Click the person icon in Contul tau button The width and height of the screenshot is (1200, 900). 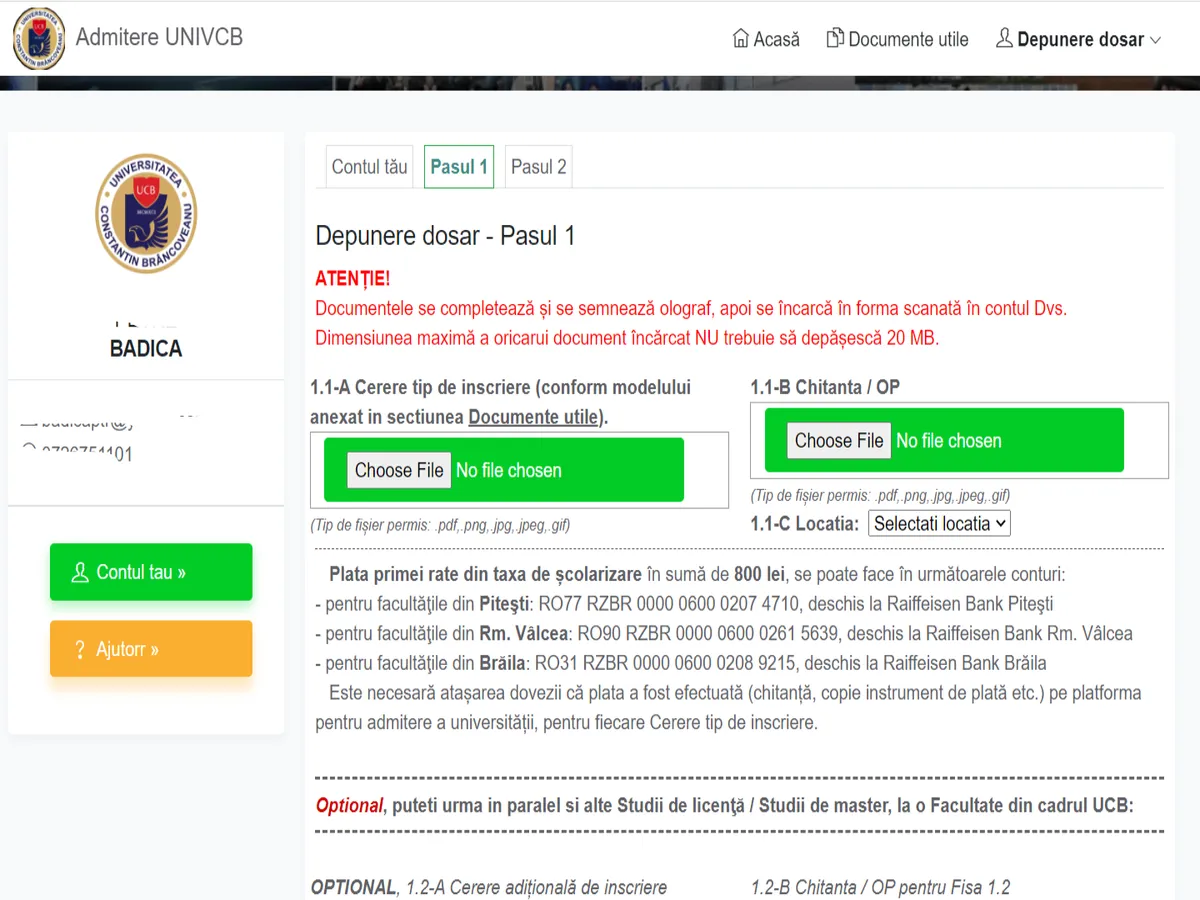(x=80, y=572)
